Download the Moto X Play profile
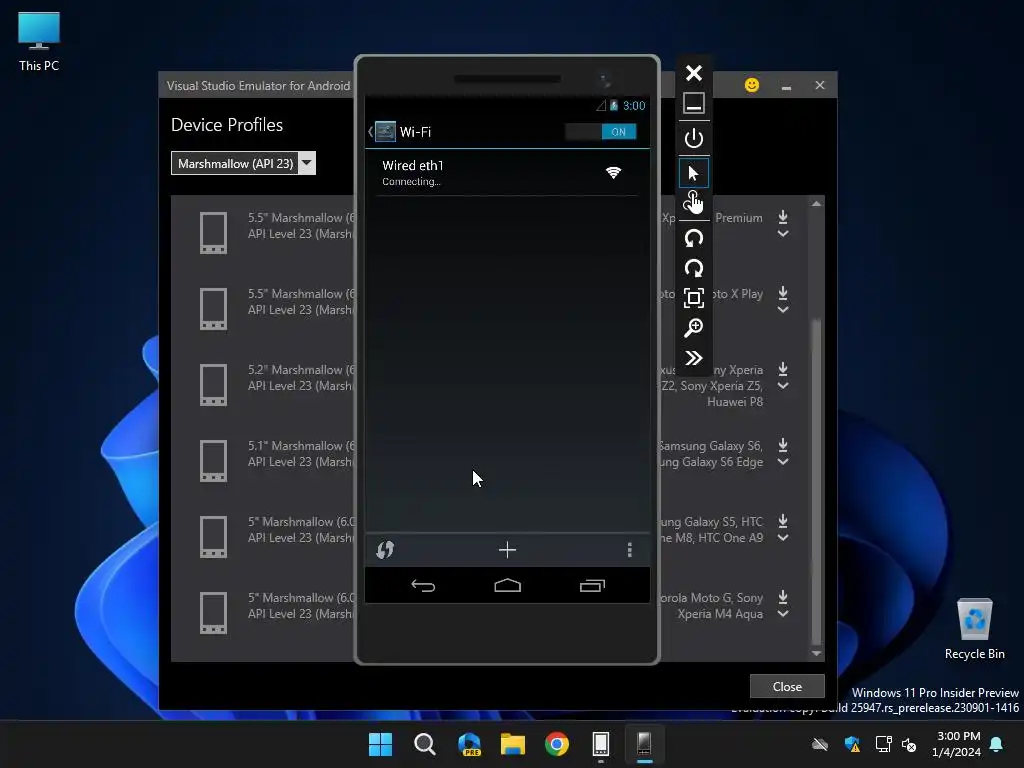The image size is (1024, 768). point(783,293)
